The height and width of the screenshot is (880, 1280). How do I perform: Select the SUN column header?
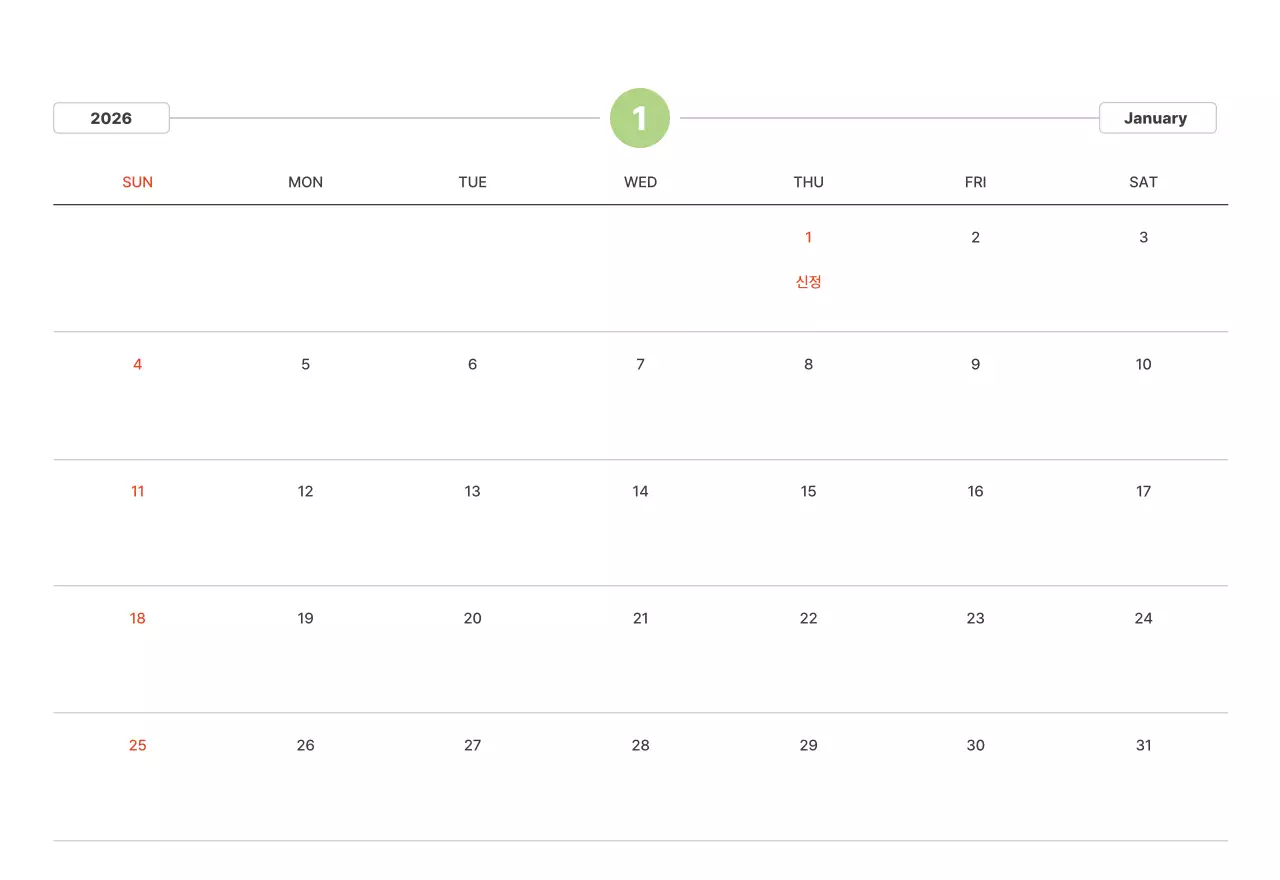[138, 182]
